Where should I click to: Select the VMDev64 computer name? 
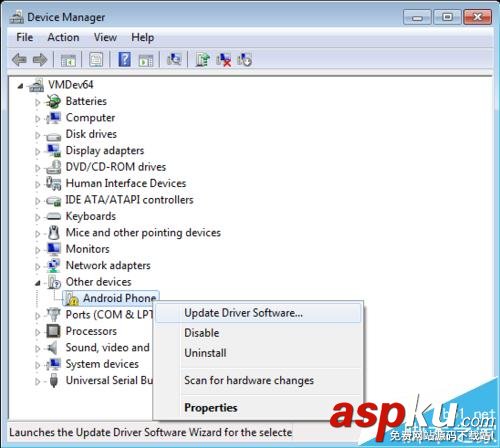tap(71, 85)
